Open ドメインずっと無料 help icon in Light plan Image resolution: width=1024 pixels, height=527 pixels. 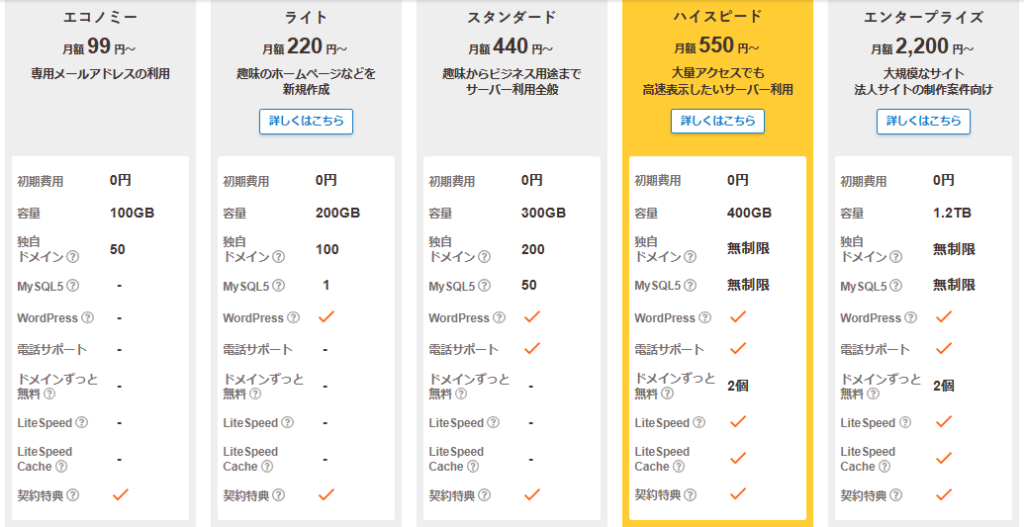pos(255,394)
